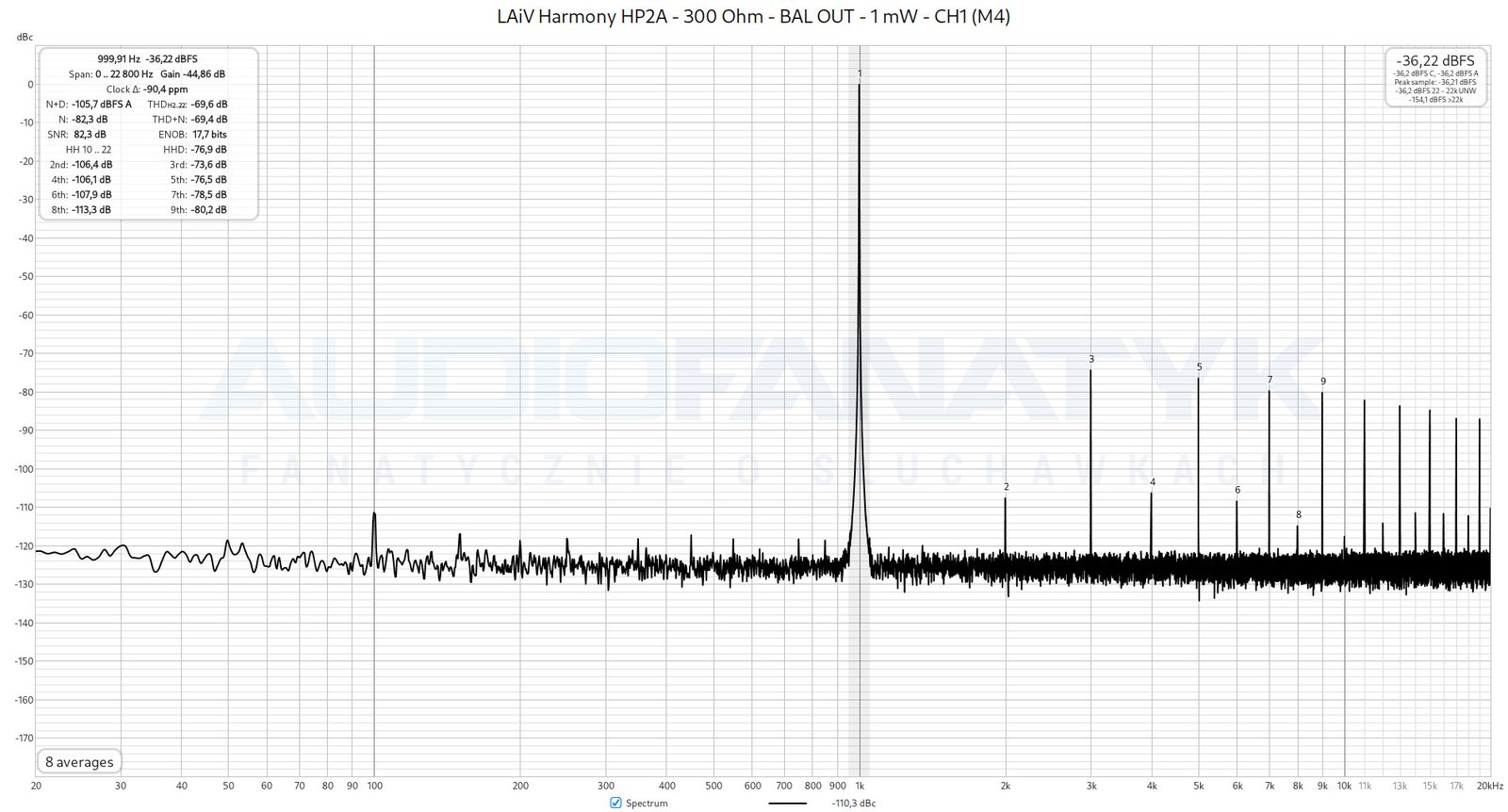
Task: Toggle the Spectrum checkbox in the legend
Action: pos(615,803)
